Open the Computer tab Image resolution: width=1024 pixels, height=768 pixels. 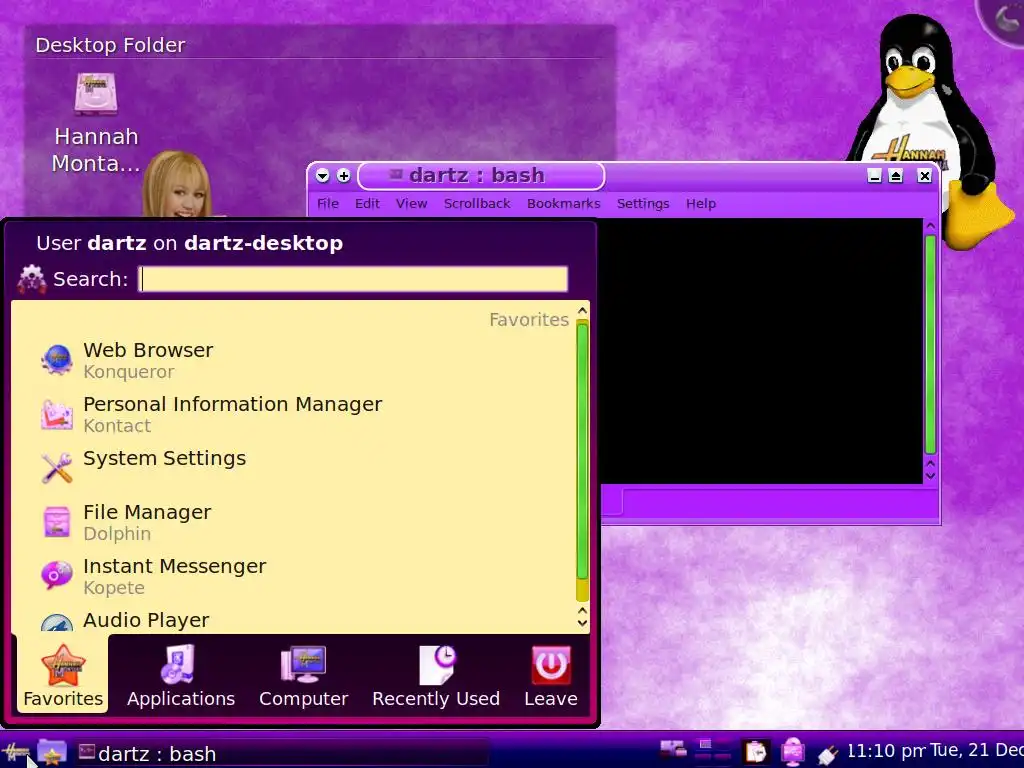(x=303, y=675)
